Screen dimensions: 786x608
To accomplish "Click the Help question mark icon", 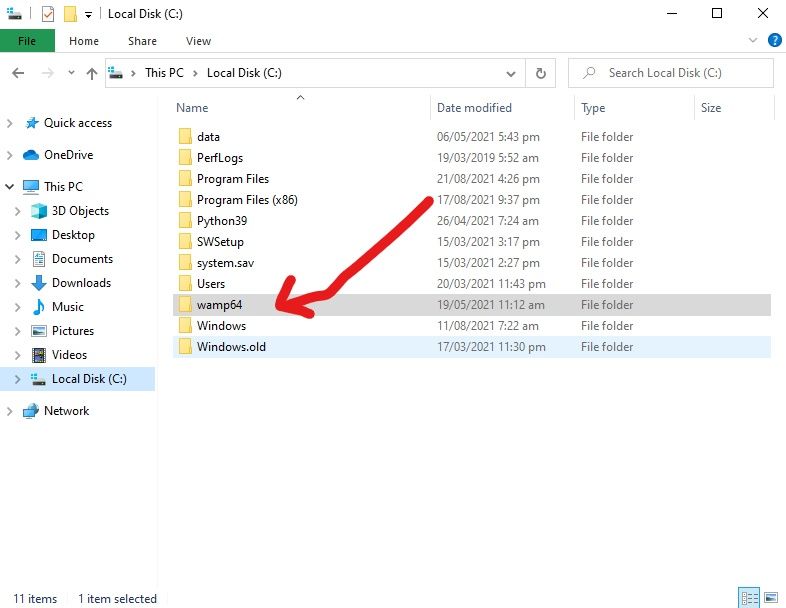I will [774, 40].
